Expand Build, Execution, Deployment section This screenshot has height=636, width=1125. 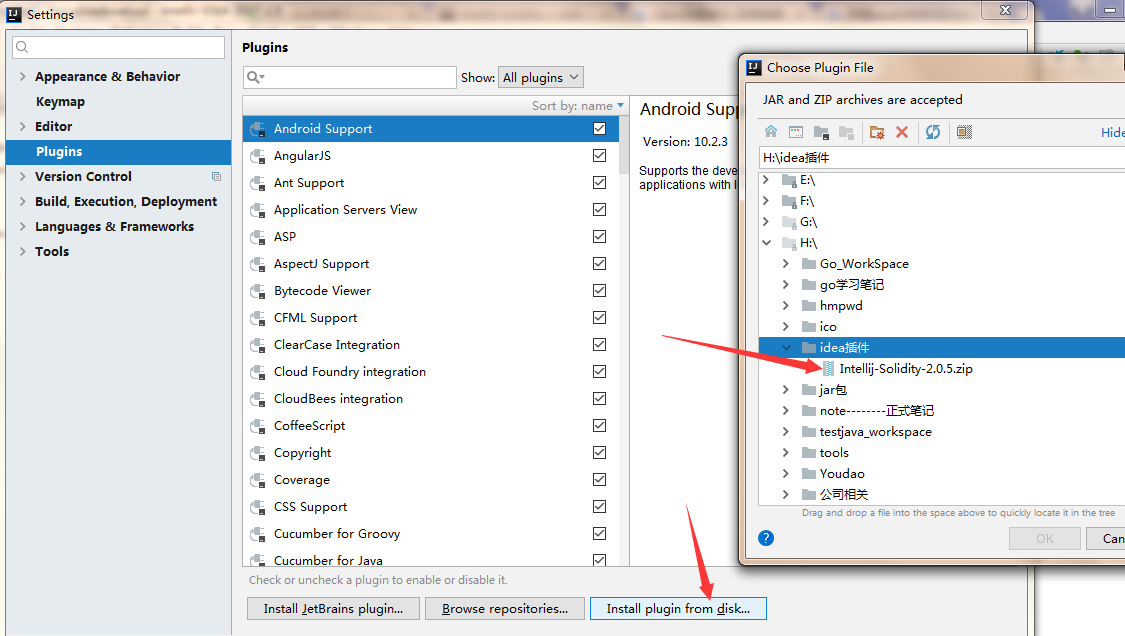coord(22,202)
